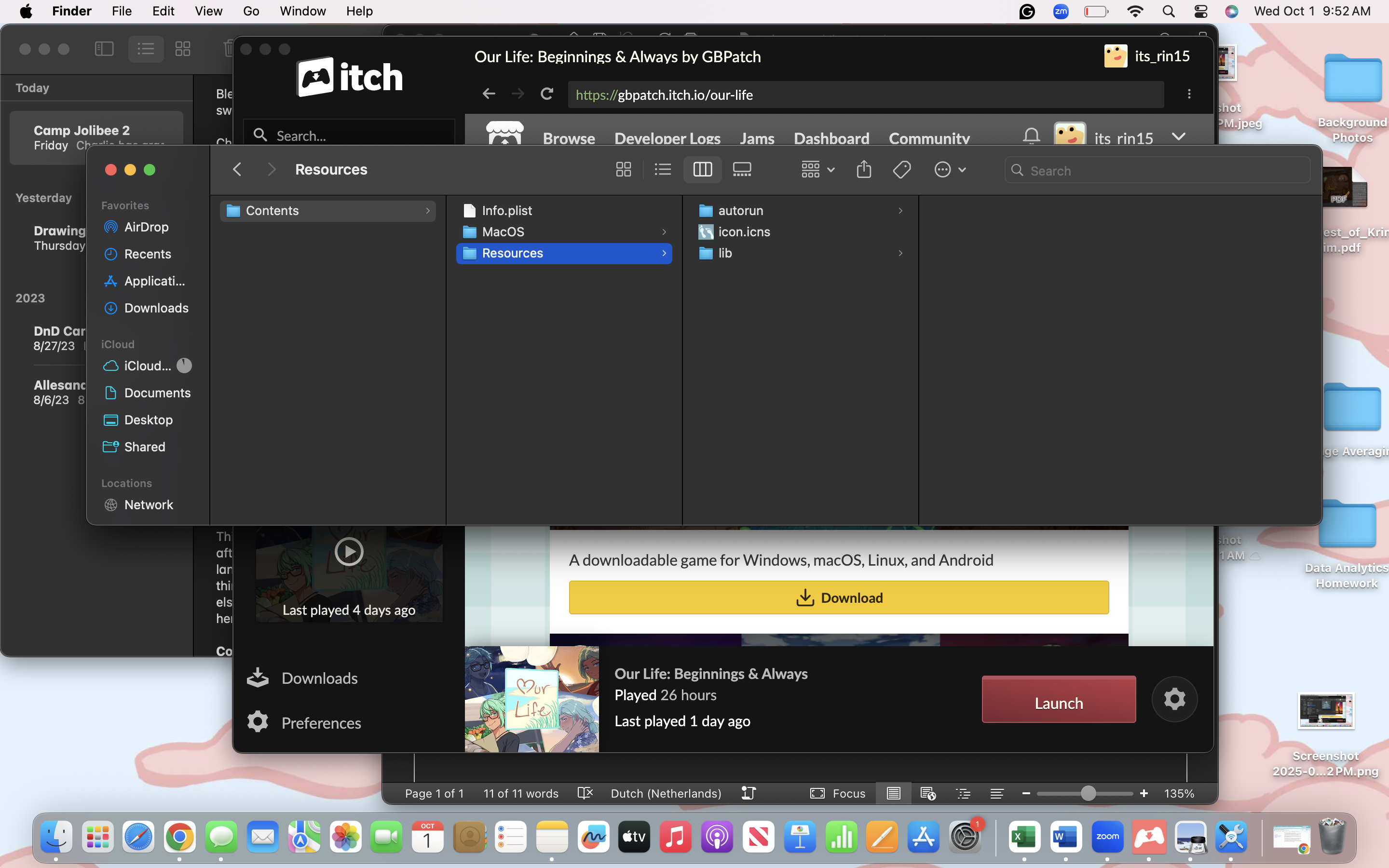Image resolution: width=1389 pixels, height=868 pixels.
Task: Open game settings gear next to Launch
Action: click(x=1174, y=699)
